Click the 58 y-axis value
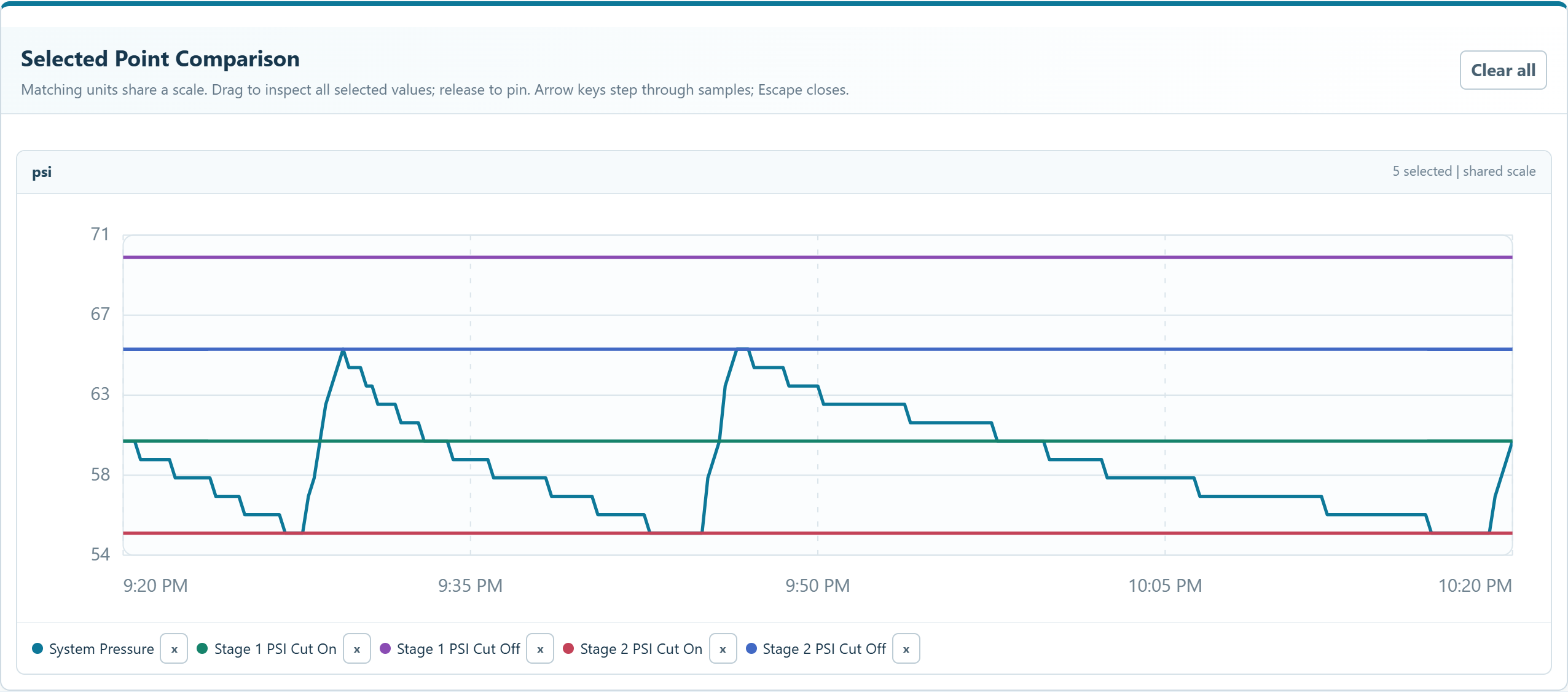The height and width of the screenshot is (692, 1568). pyautogui.click(x=100, y=474)
